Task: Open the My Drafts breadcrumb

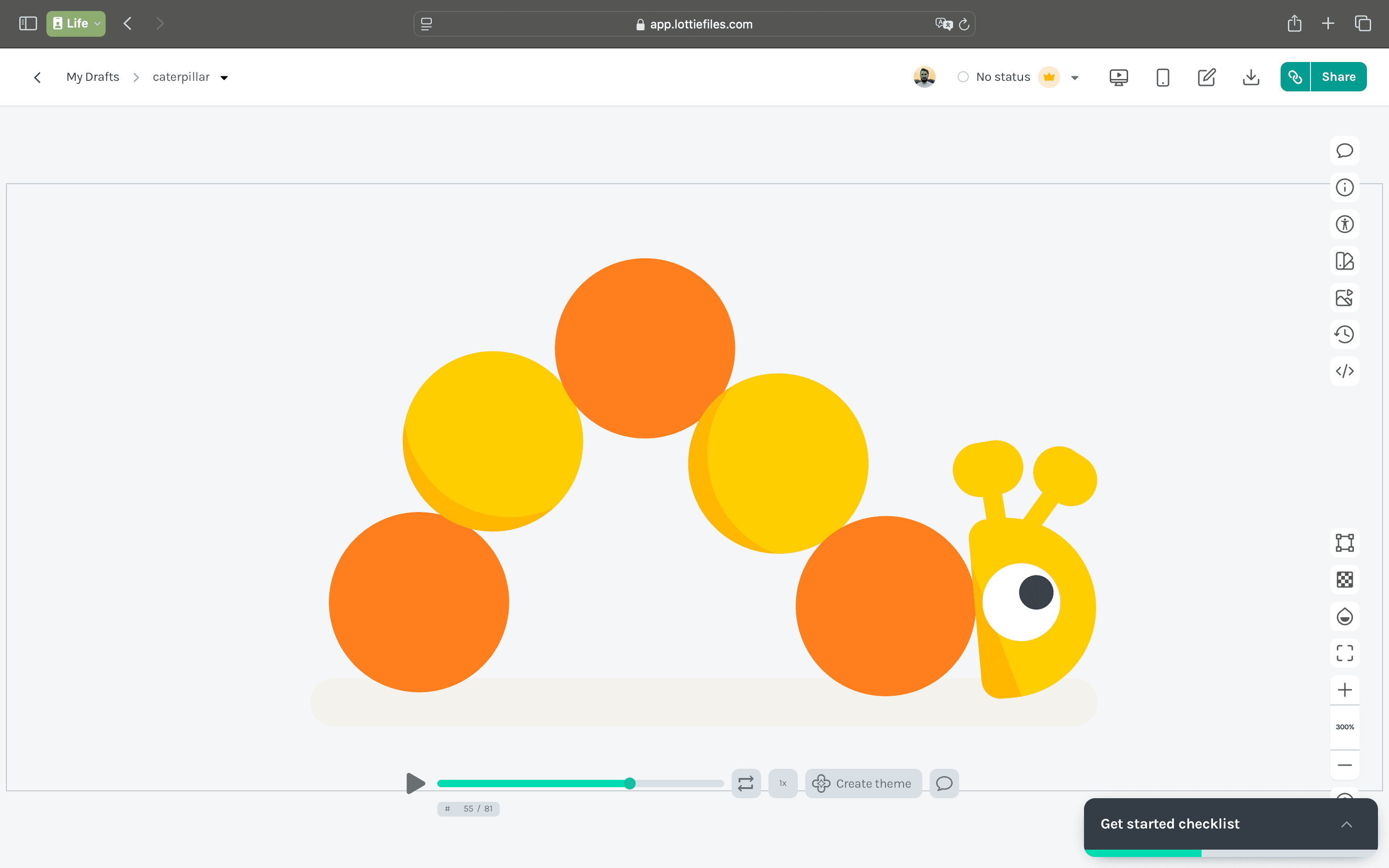Action: 93,77
